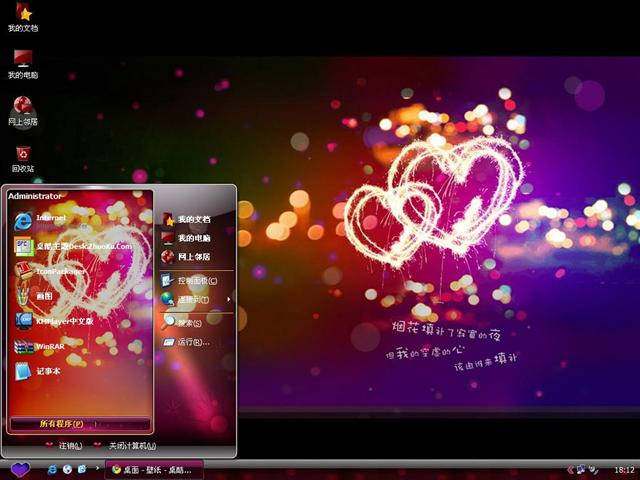This screenshot has width=640, height=480.
Task: Expand 所有程序(P) all programs list
Action: [80, 424]
